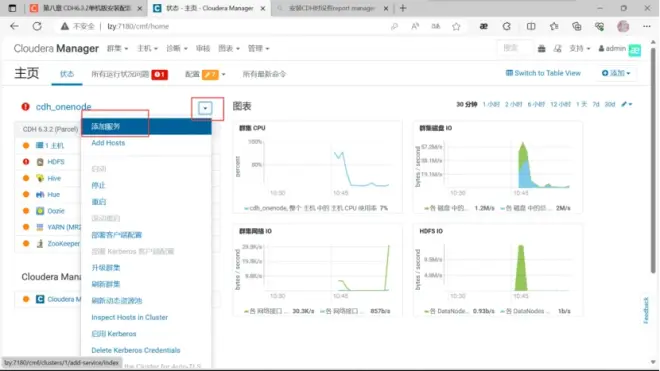The image size is (660, 371).
Task: Select the 7d time range
Action: click(x=596, y=104)
